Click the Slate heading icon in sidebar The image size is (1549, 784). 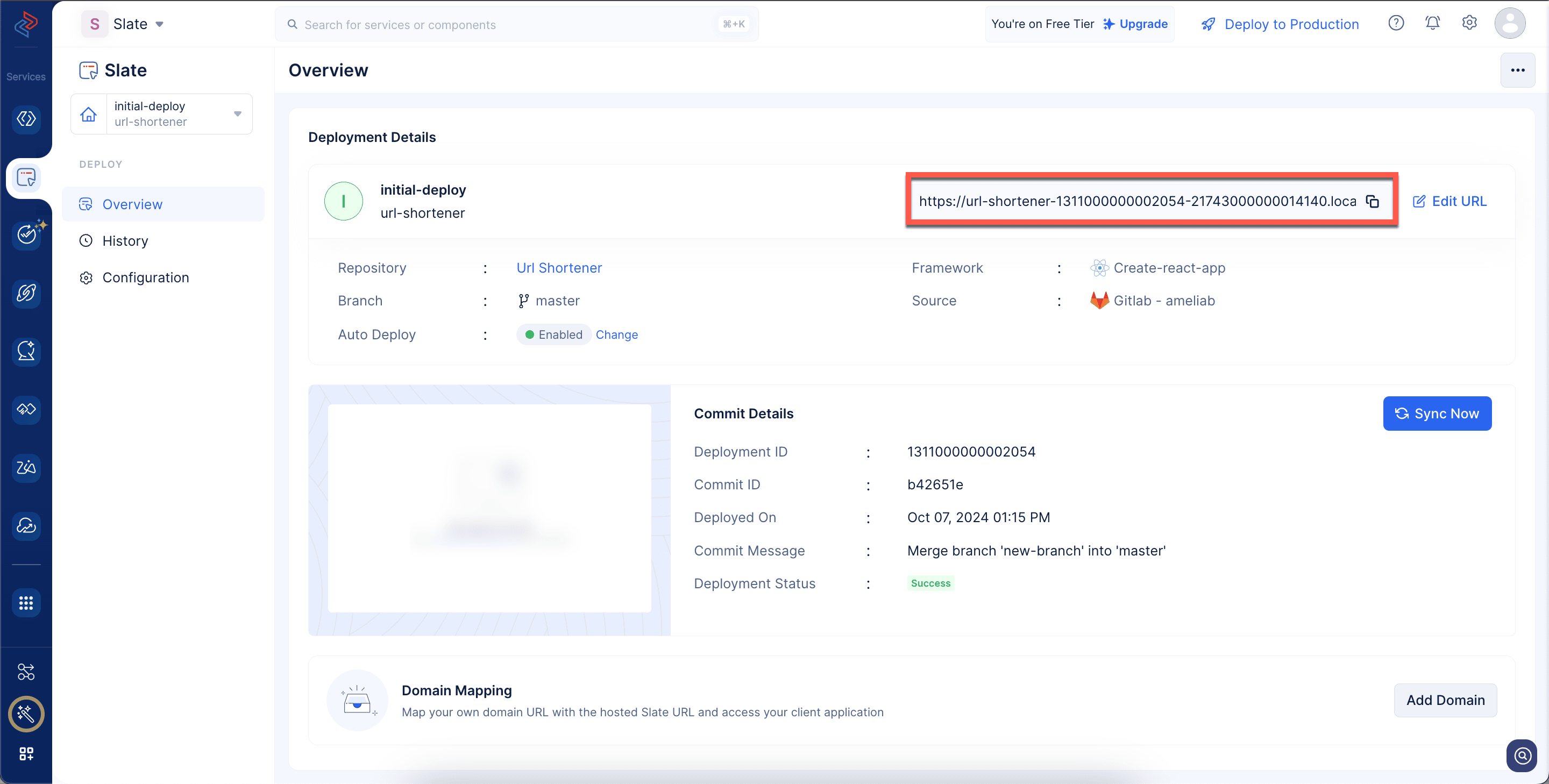[x=88, y=70]
